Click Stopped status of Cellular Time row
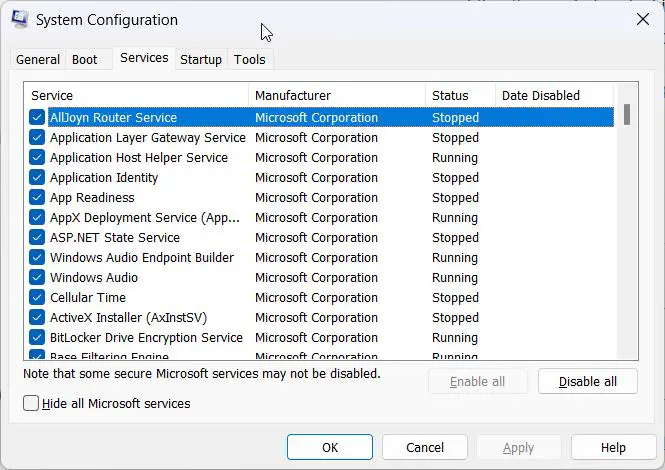This screenshot has height=470, width=665. (455, 297)
